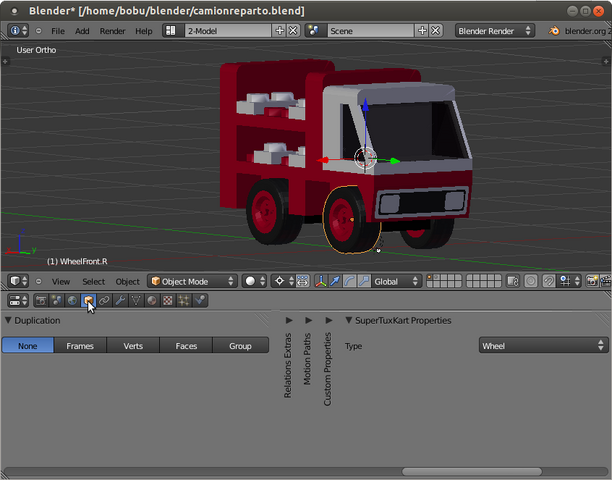Select Frames duplication mode
Screen dimensions: 612x480
point(80,345)
